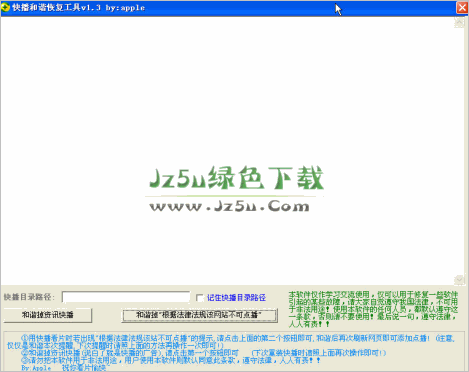Close the 快播和谐恢复工具 window
Image resolution: width=469 pixels, height=372 pixels.
pyautogui.click(x=462, y=7)
